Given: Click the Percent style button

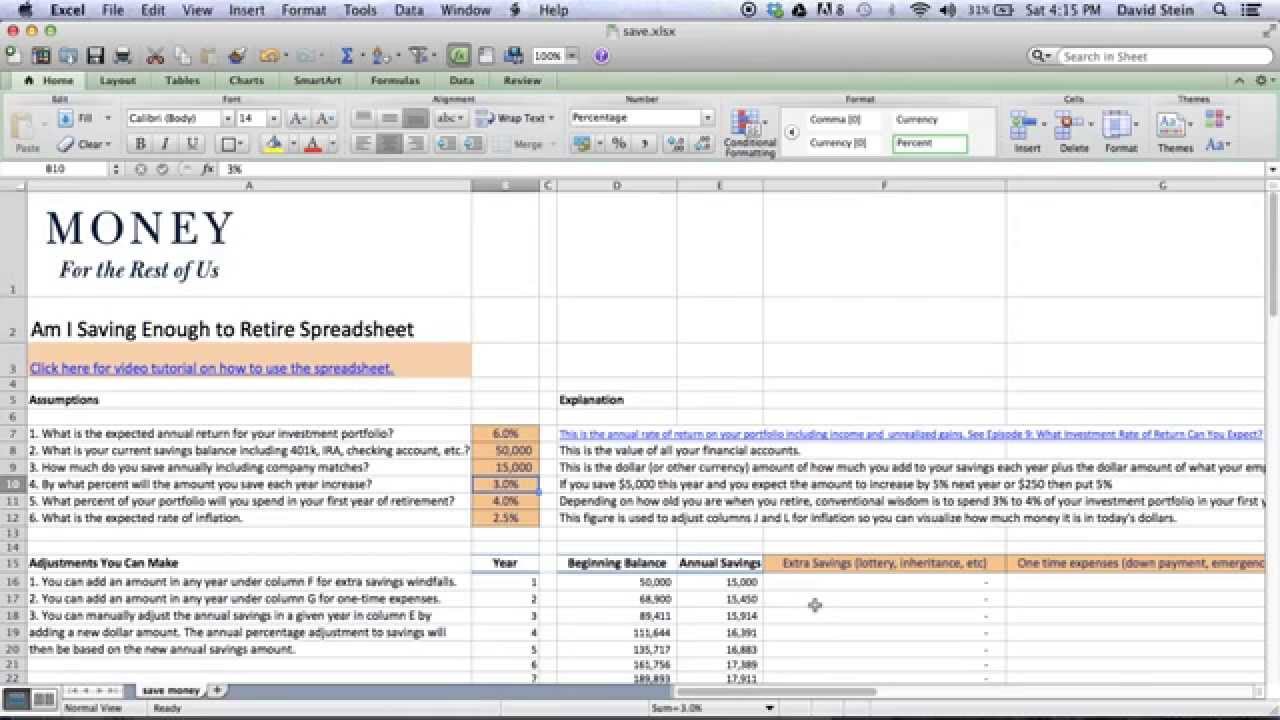Looking at the screenshot, I should pos(619,144).
